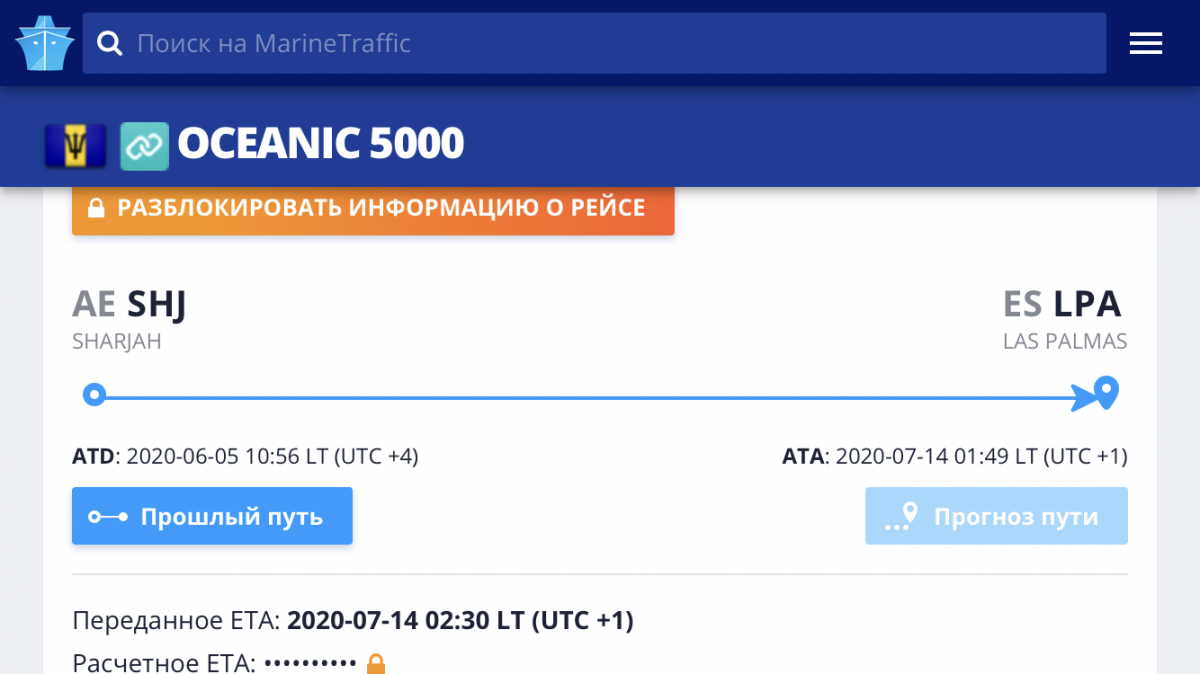Click 'Разблокировать информацию о рейсе' button
The image size is (1200, 674).
point(373,208)
